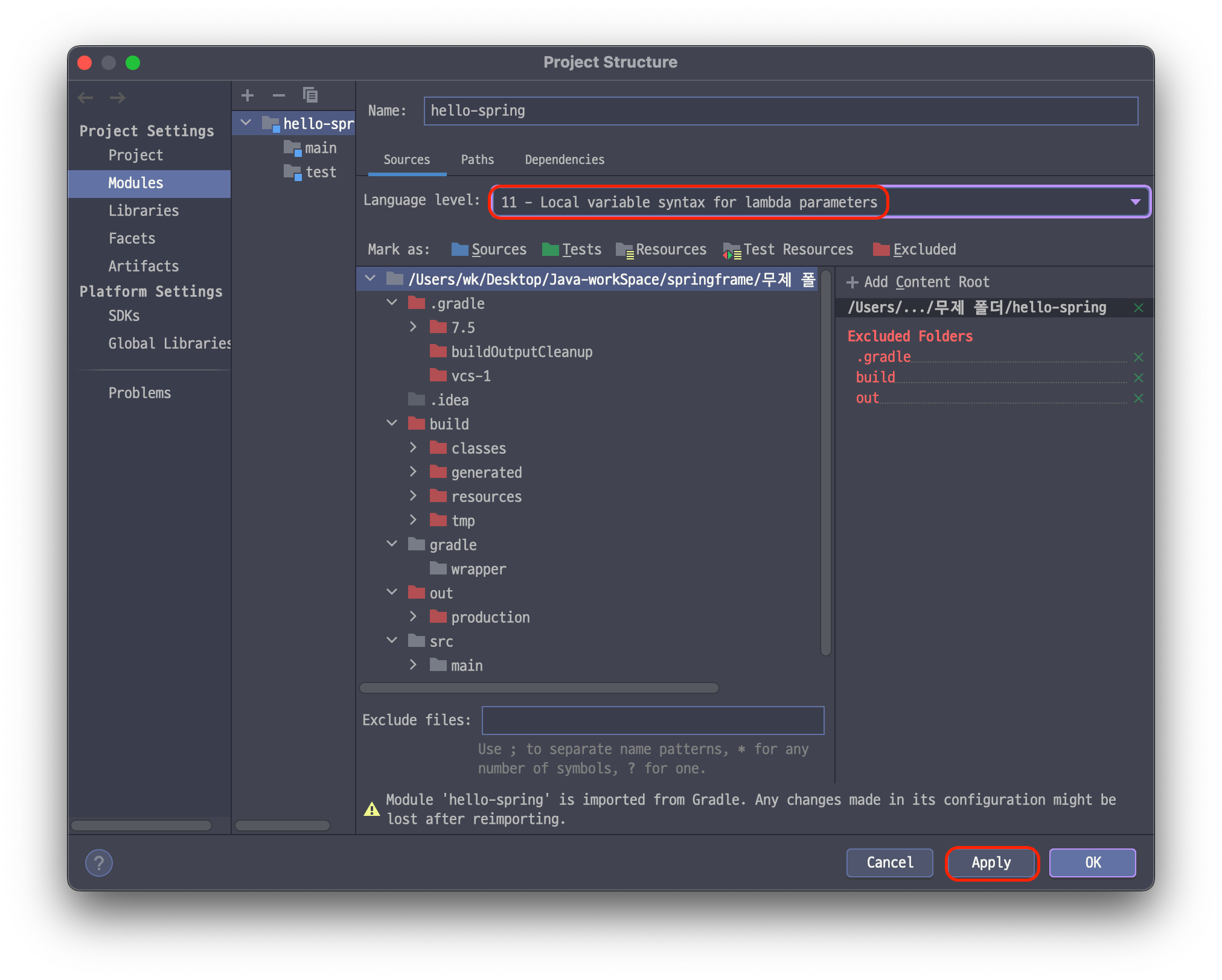The width and height of the screenshot is (1222, 980).
Task: Click the Exclude files input field
Action: tap(653, 721)
